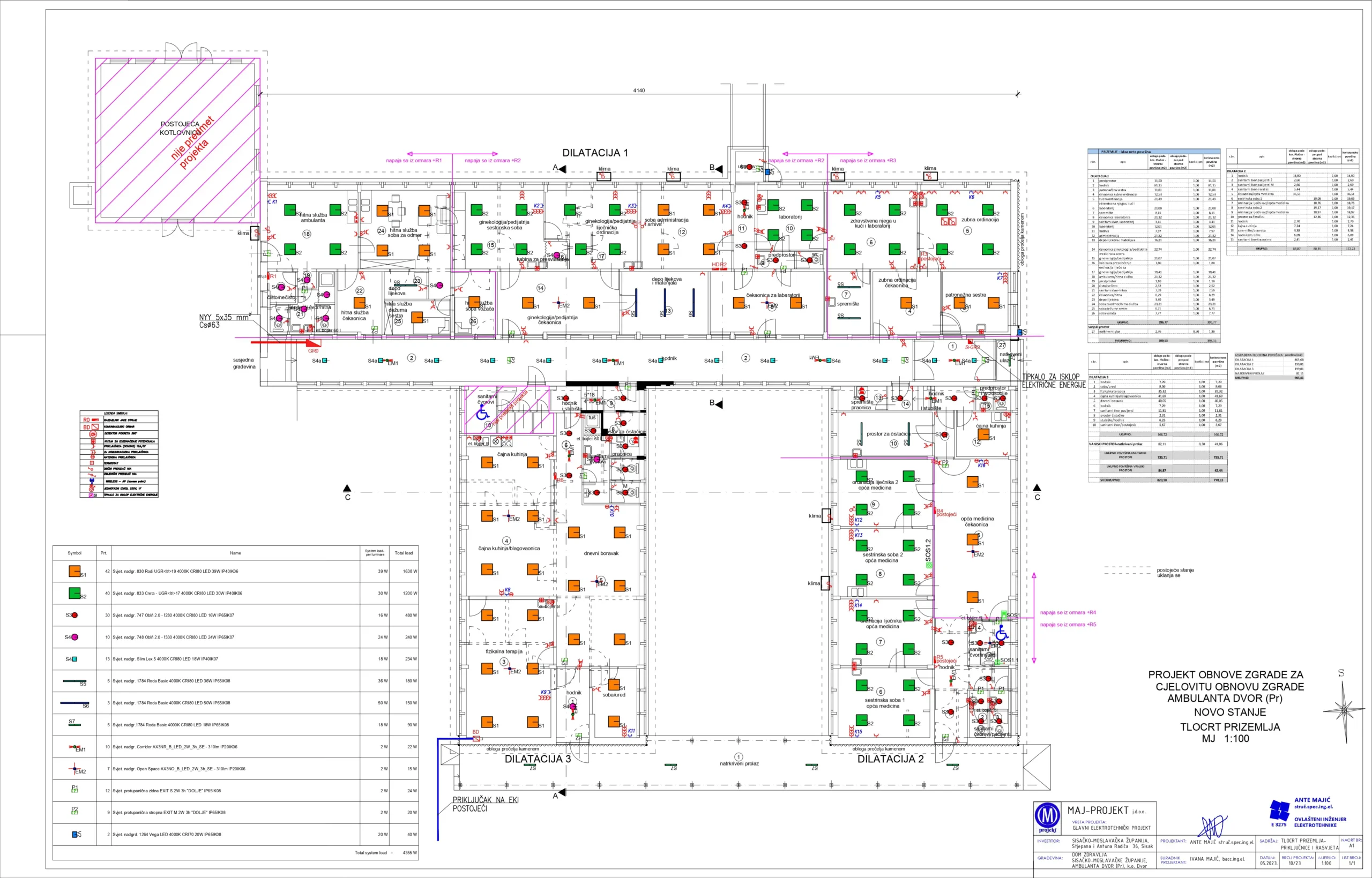
Task: Click the DILATACIJA 2 label
Action: (890, 759)
